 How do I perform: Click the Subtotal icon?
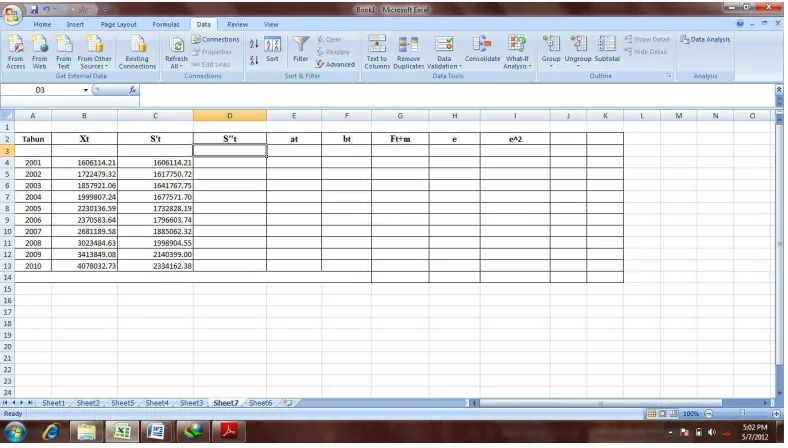[607, 49]
